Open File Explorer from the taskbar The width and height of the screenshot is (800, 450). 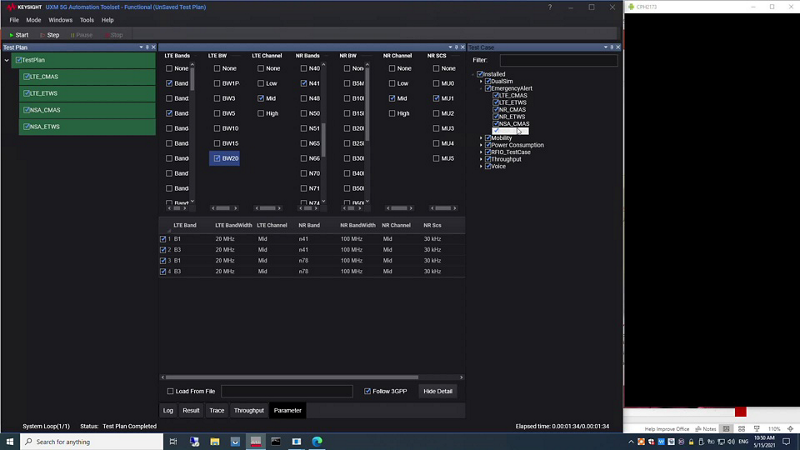tap(215, 441)
